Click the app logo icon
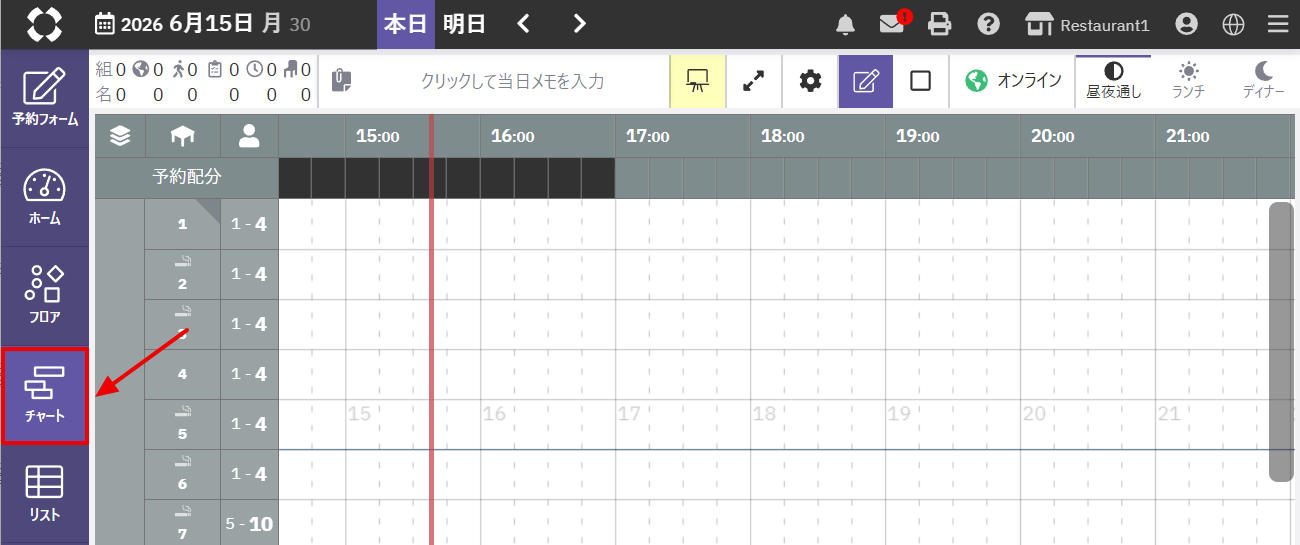1300x545 pixels. click(44, 24)
